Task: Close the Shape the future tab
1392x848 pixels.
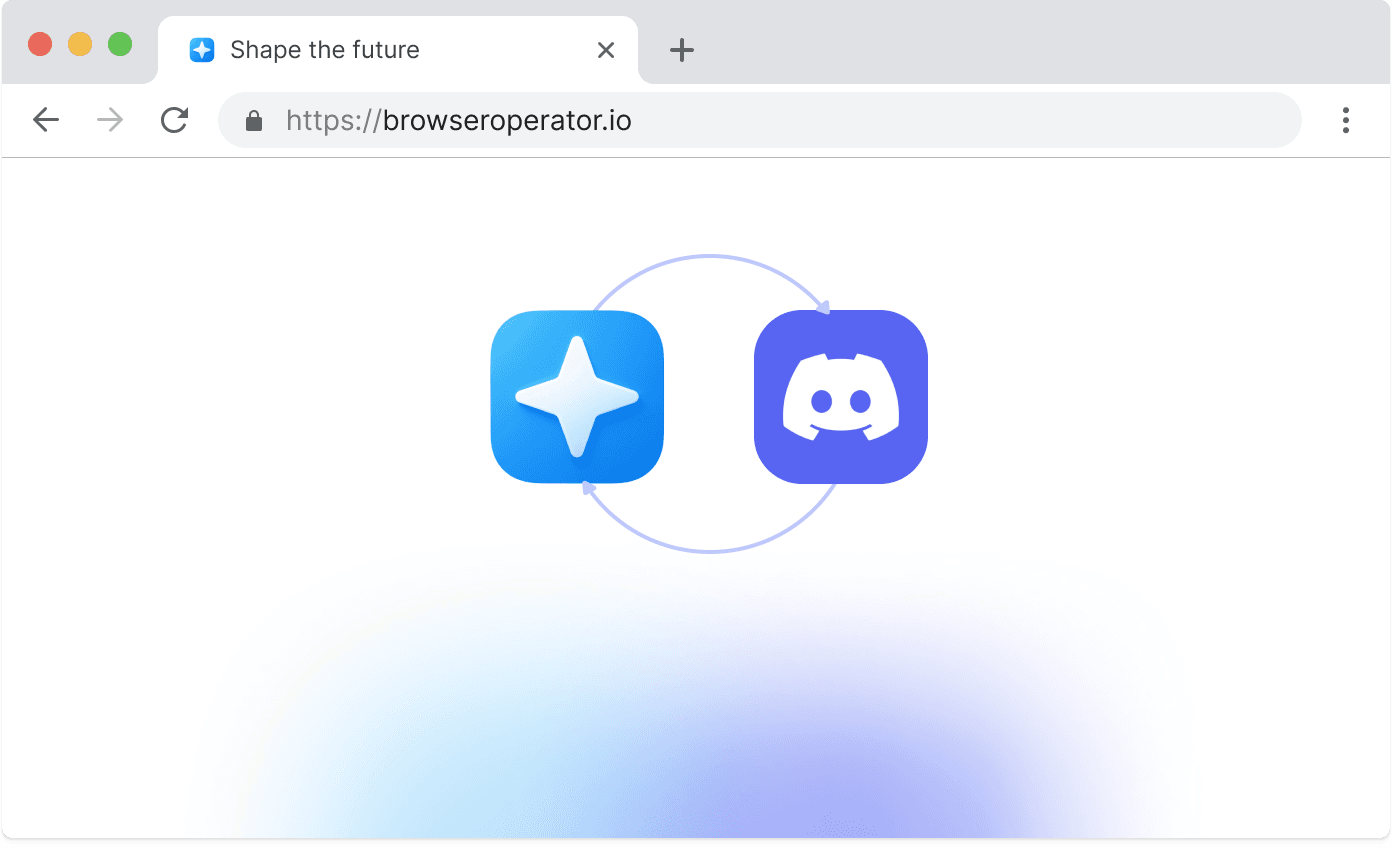Action: point(606,50)
